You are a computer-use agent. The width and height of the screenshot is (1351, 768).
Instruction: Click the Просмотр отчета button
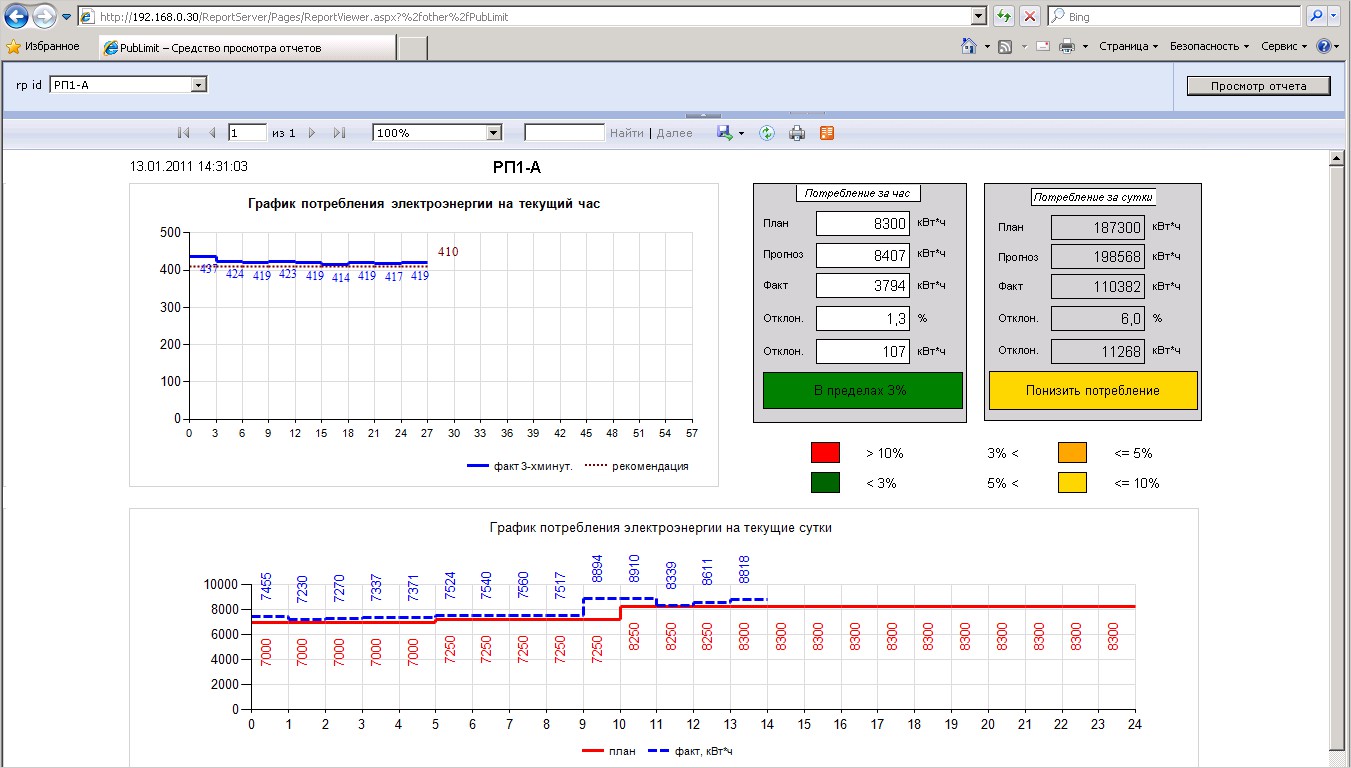[1258, 86]
